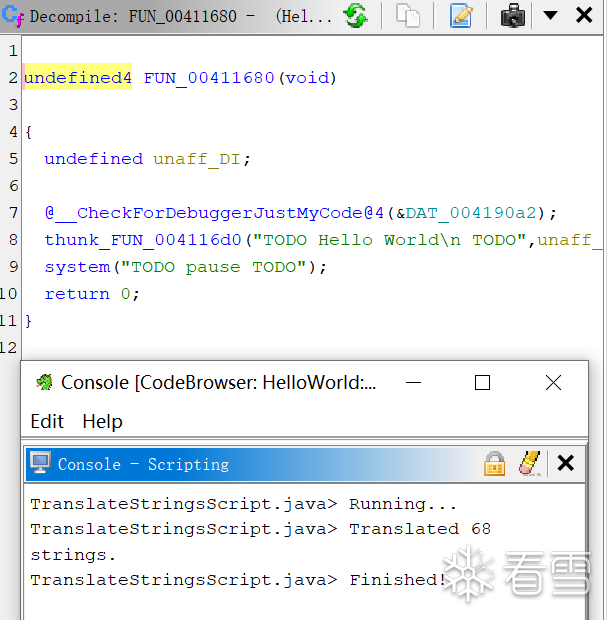The image size is (607, 620).
Task: Click the (void) parameter list
Action: [308, 78]
